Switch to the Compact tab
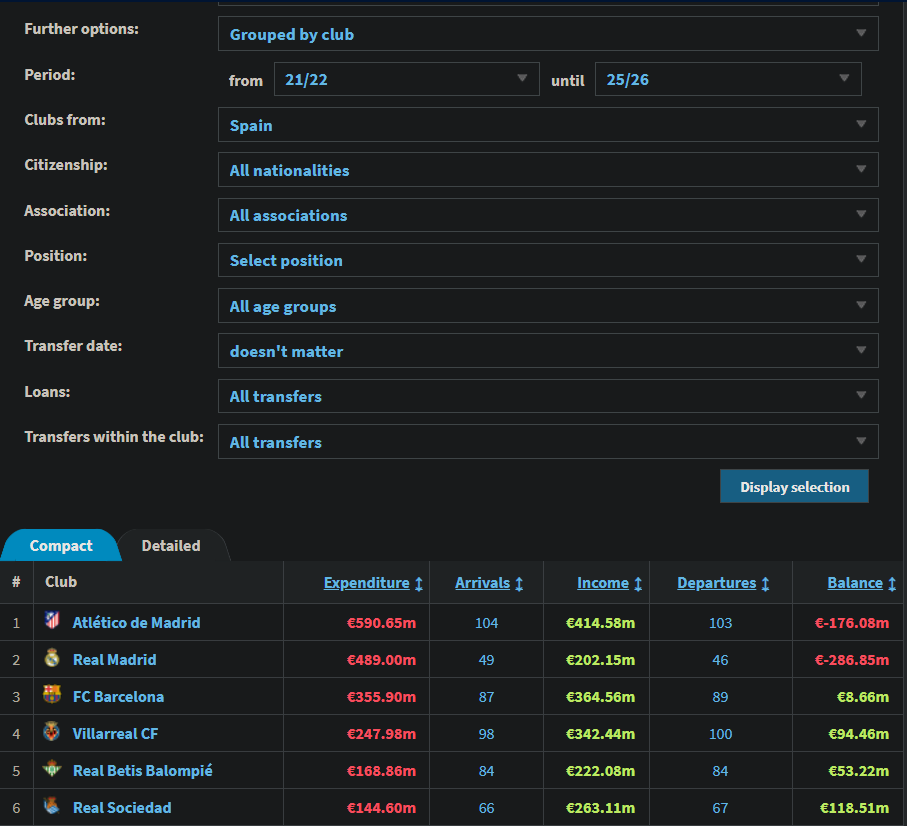Viewport: 907px width, 826px height. click(61, 545)
